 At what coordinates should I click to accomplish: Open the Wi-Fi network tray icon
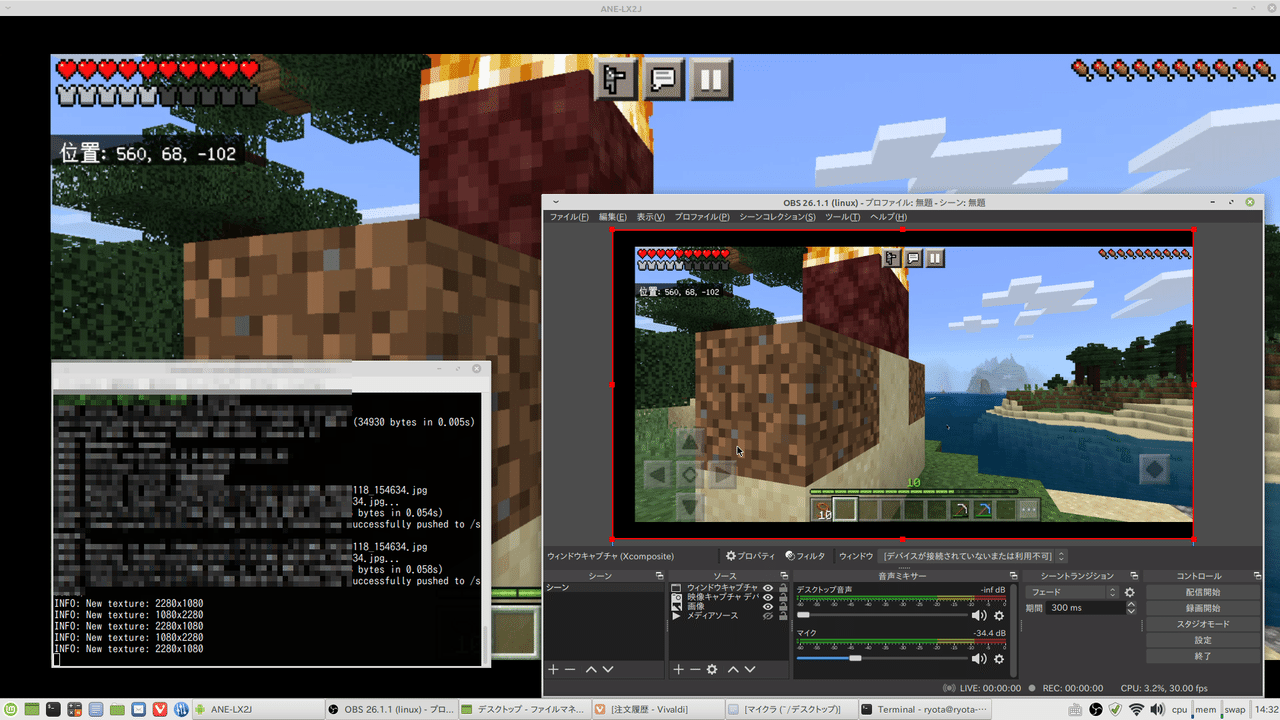pos(1136,709)
